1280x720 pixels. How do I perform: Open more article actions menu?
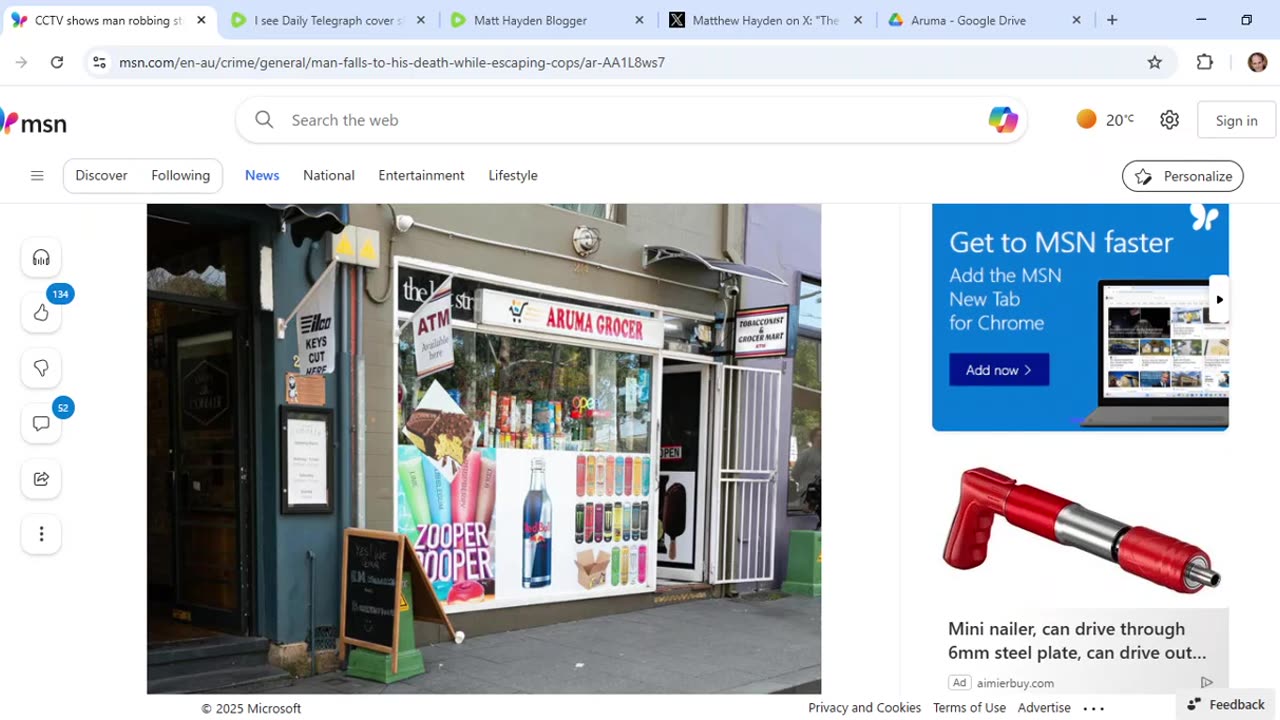coord(41,534)
